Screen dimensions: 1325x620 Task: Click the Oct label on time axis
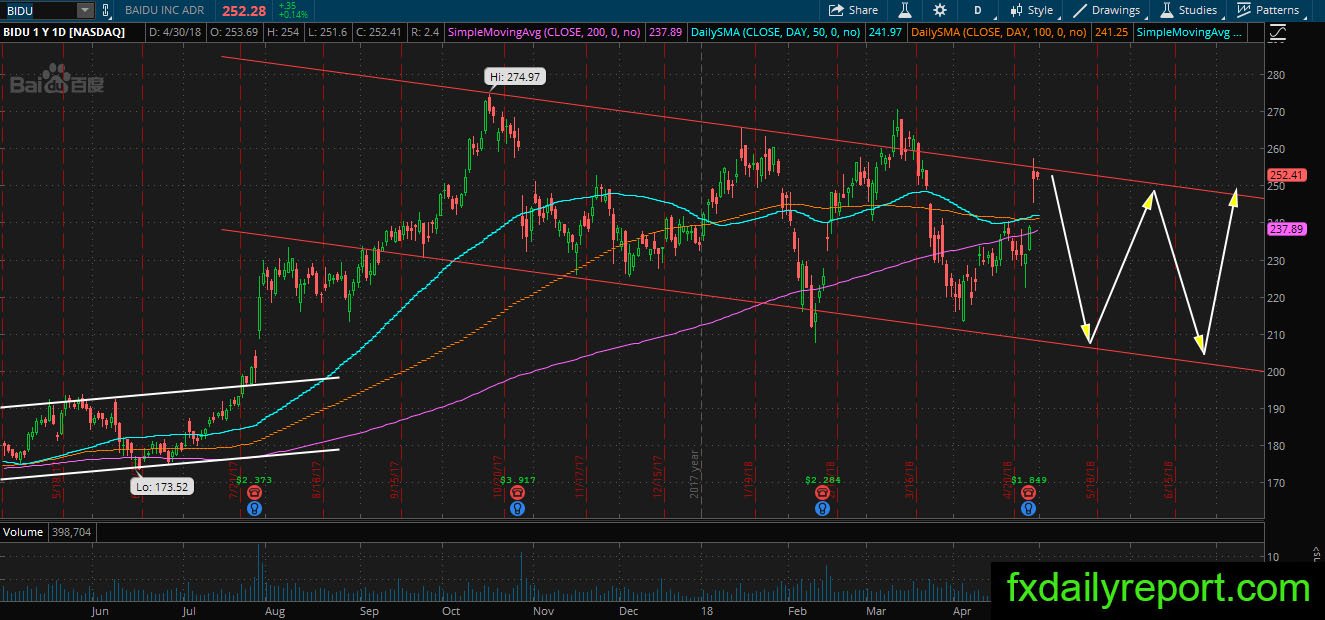pyautogui.click(x=451, y=609)
